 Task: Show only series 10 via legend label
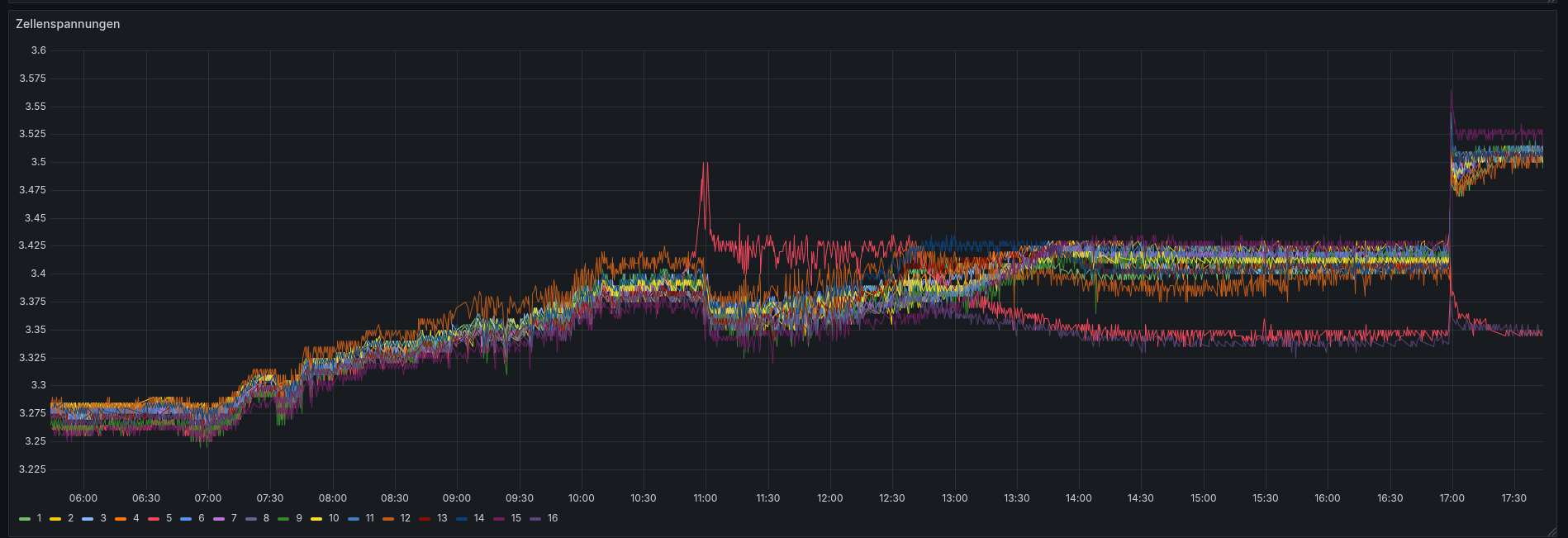(x=334, y=518)
